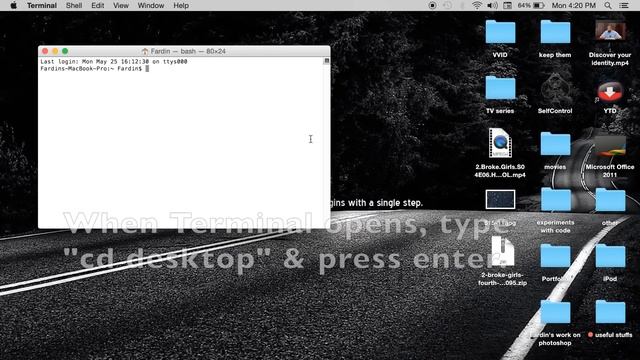Zoom the Terminal window green button
The height and width of the screenshot is (360, 640).
(65, 51)
